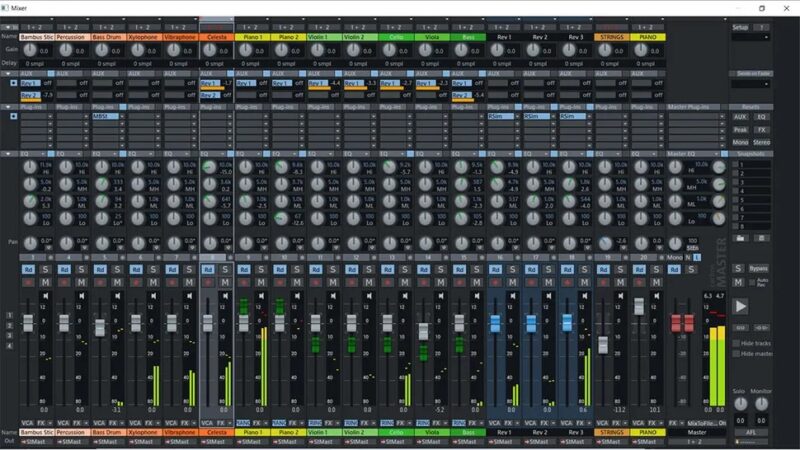Mute the Xylophone channel
This screenshot has width=800, height=450.
click(x=153, y=282)
